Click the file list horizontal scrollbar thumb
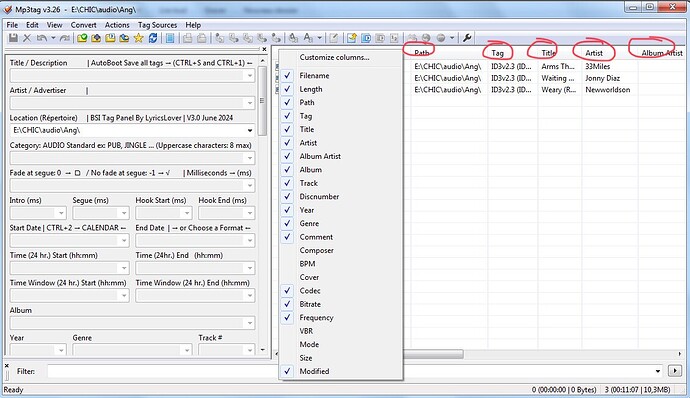The image size is (690, 398). tap(433, 354)
